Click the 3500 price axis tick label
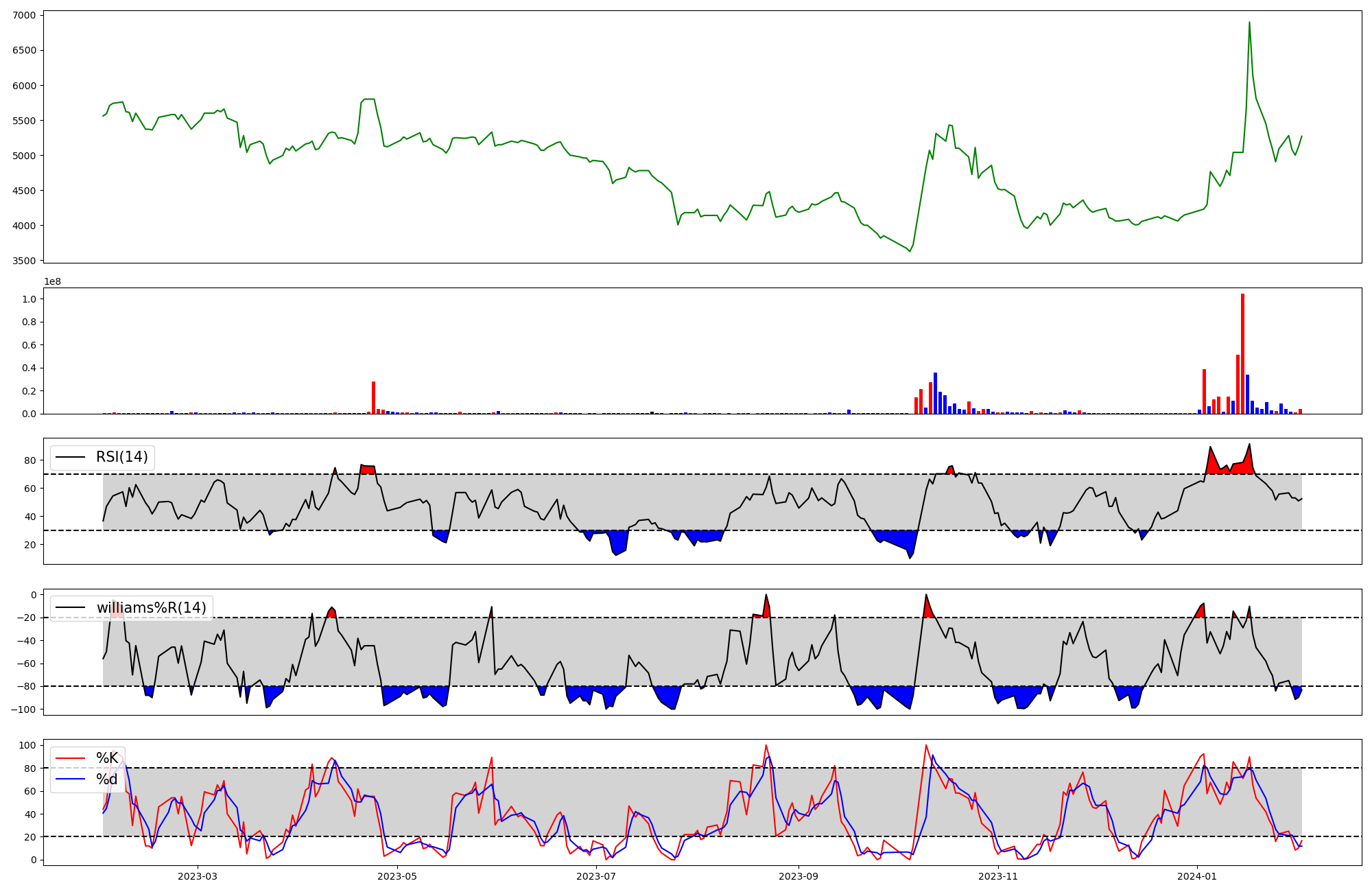The image size is (1372, 892). 25,261
